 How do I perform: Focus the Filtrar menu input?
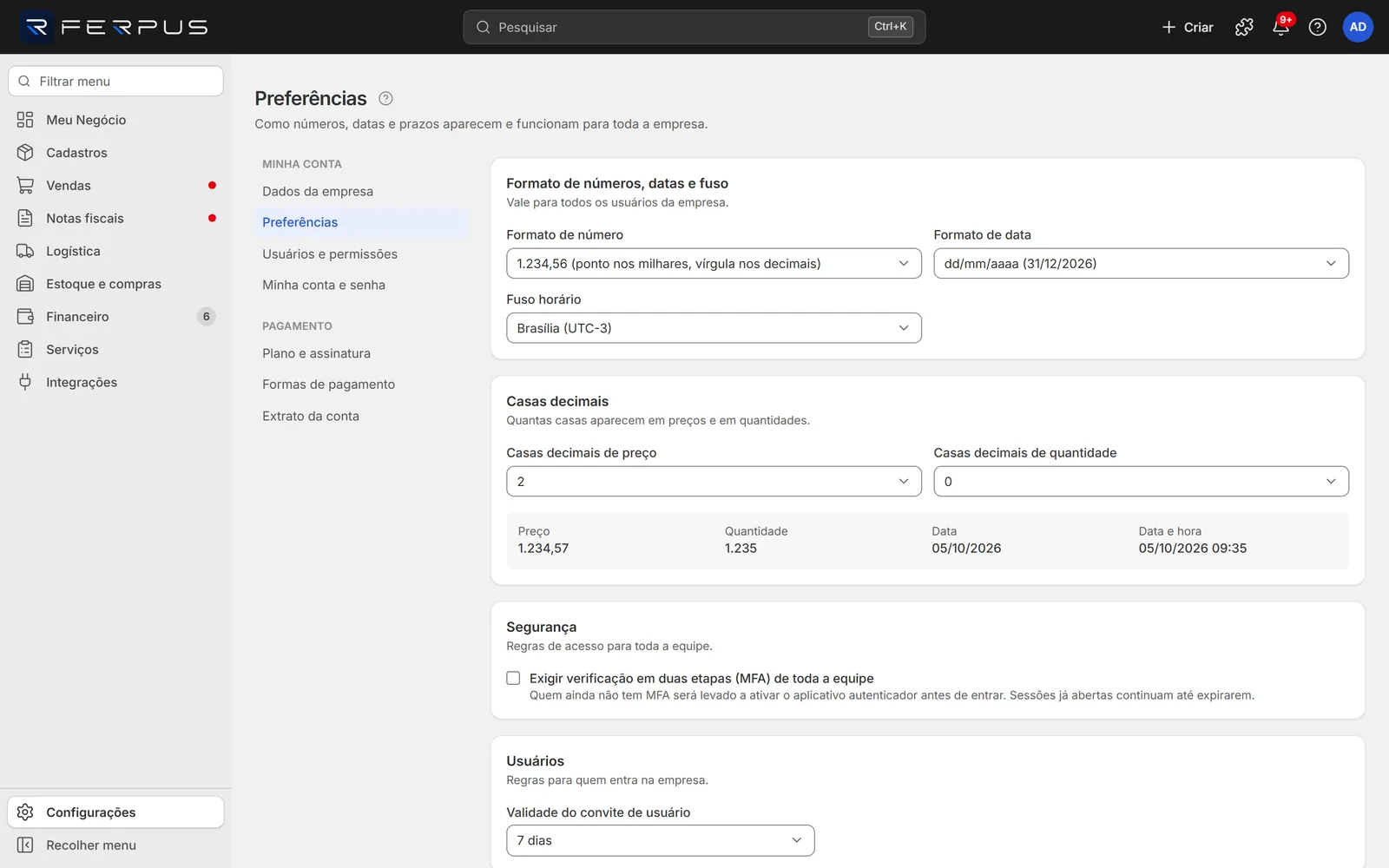(x=115, y=81)
